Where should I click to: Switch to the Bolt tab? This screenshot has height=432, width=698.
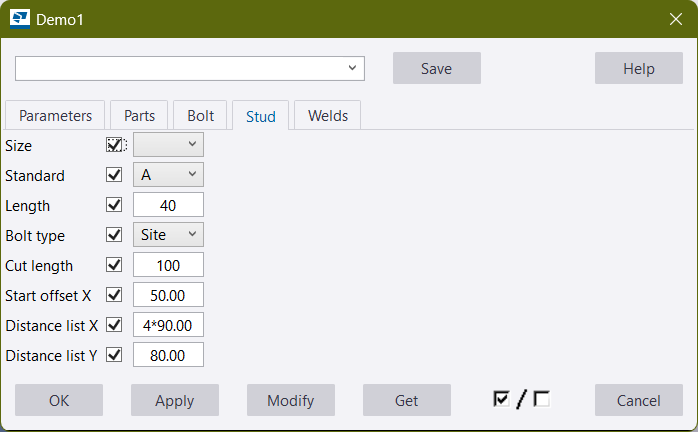pos(200,116)
